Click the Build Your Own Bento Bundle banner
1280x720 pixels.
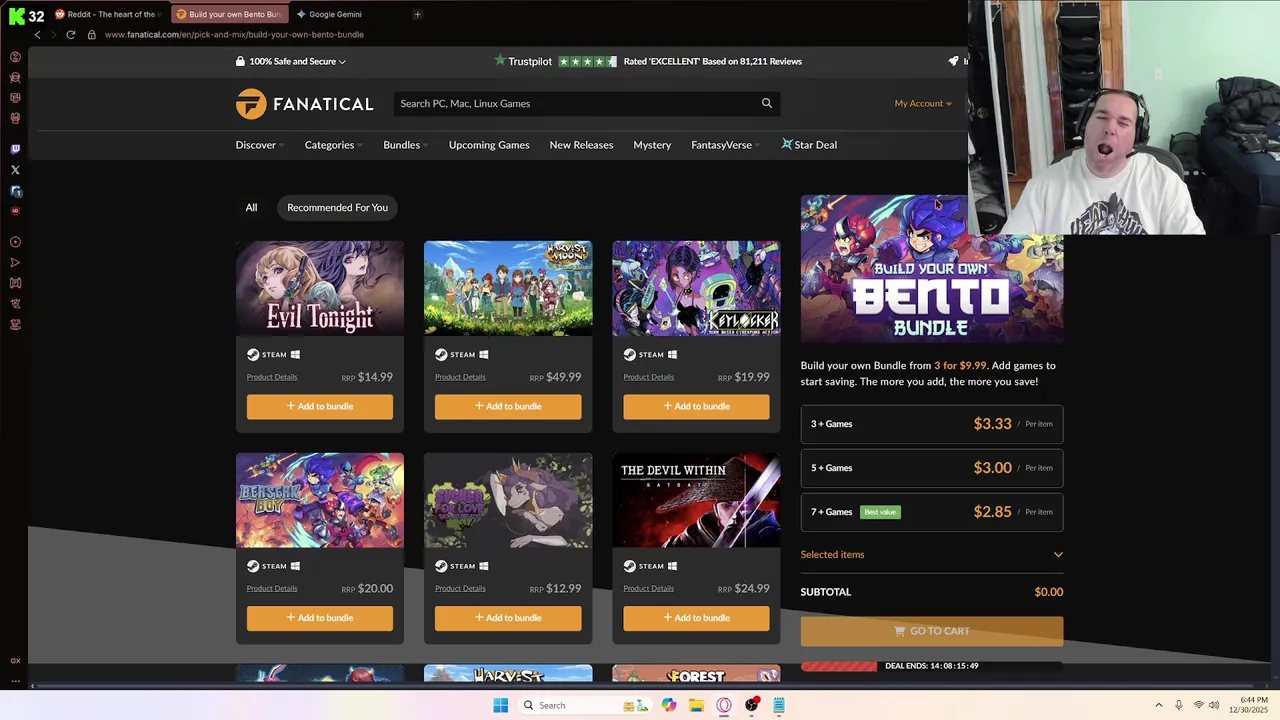[x=931, y=269]
